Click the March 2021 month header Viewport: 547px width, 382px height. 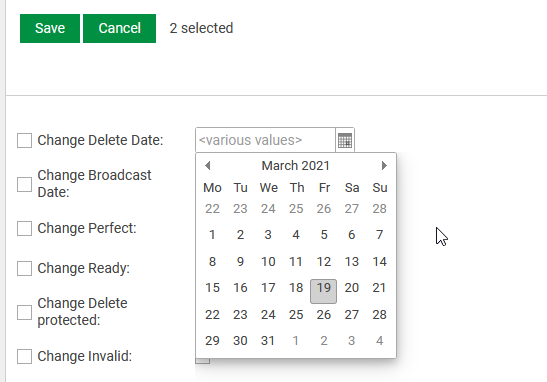pos(295,166)
